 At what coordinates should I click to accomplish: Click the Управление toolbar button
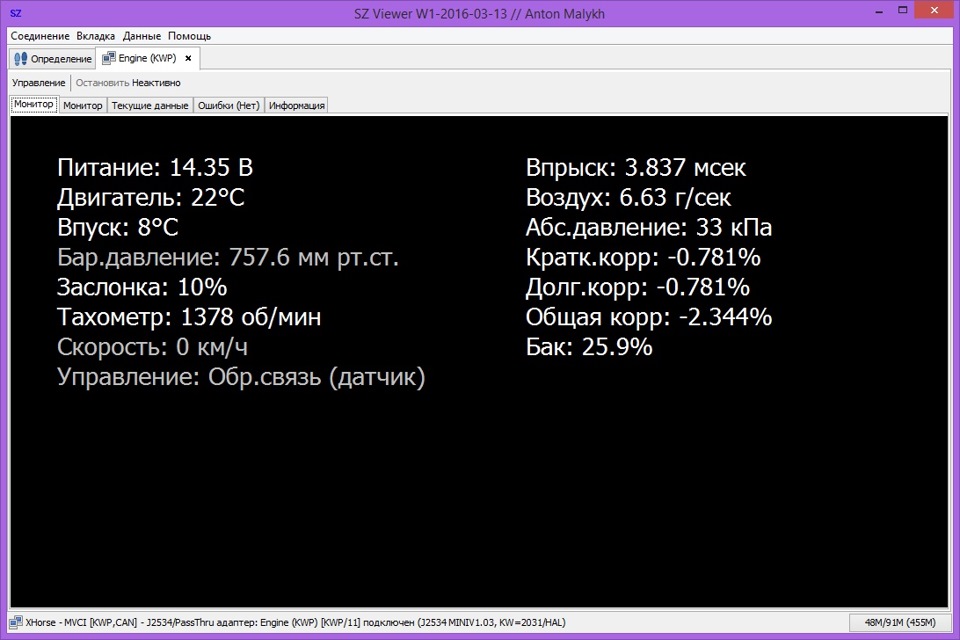click(x=39, y=83)
